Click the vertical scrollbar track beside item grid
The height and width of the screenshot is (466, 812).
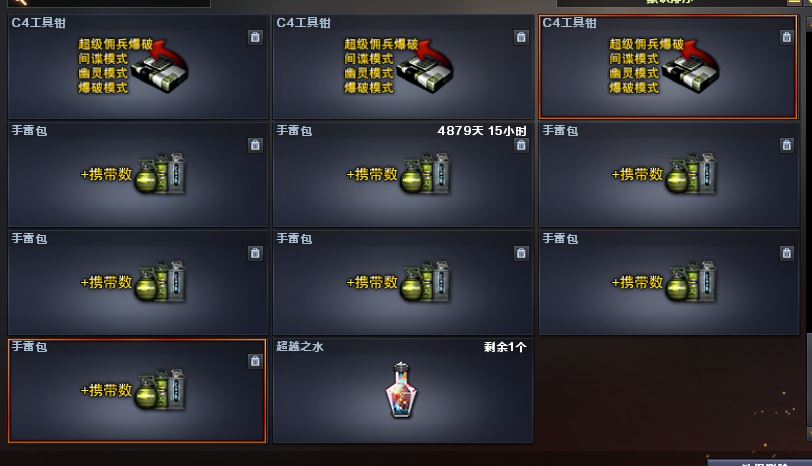(808, 228)
